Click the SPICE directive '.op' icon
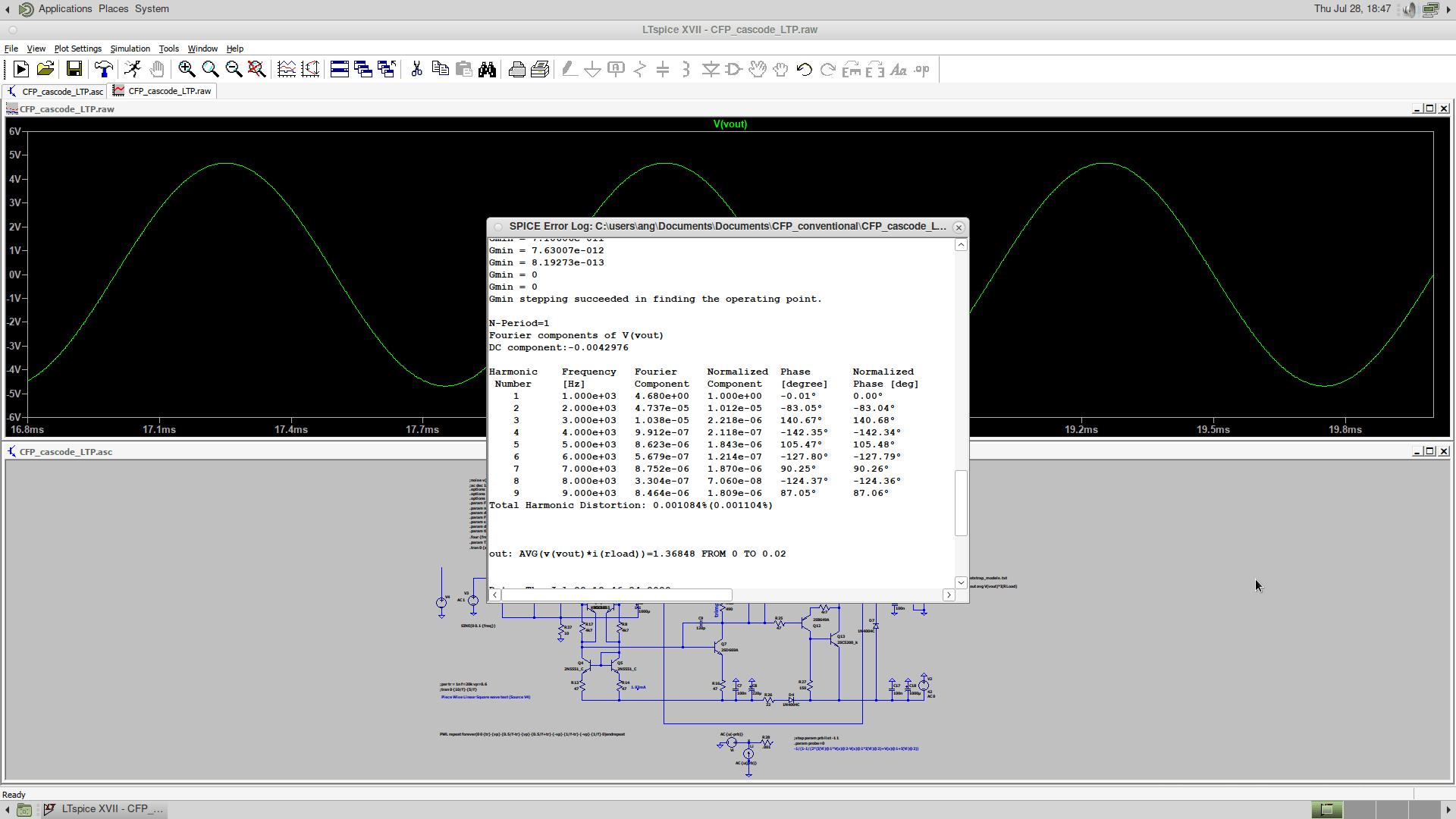The height and width of the screenshot is (819, 1456). pos(922,70)
